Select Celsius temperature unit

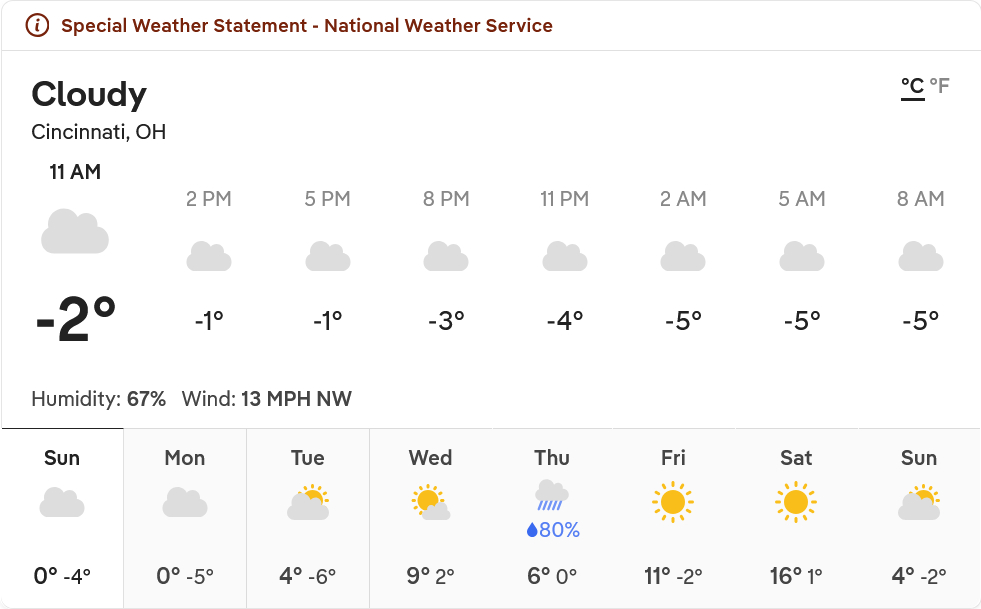click(912, 86)
